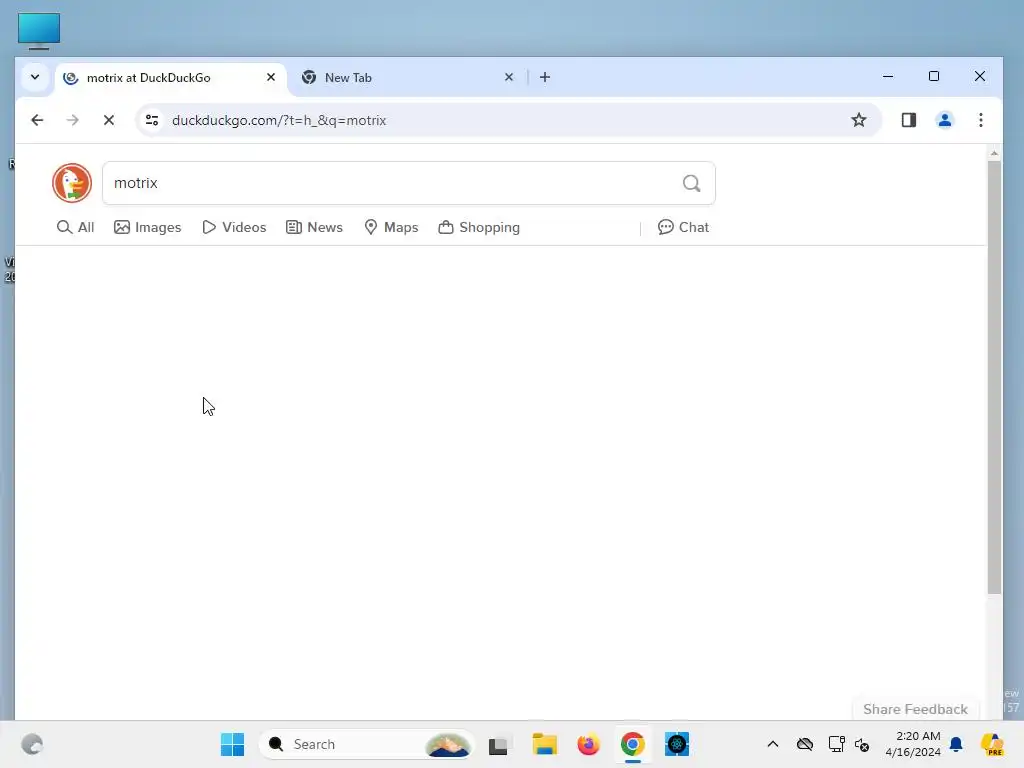
Task: Click the forward navigation arrow
Action: [72, 120]
